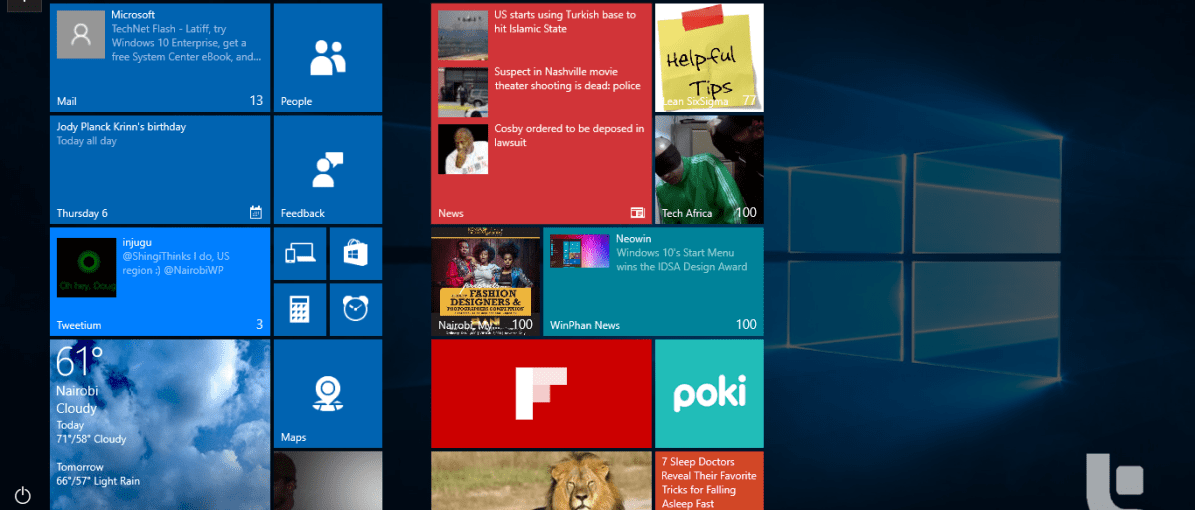Open the Alarms clock small tile
The height and width of the screenshot is (510, 1195).
coord(356,310)
